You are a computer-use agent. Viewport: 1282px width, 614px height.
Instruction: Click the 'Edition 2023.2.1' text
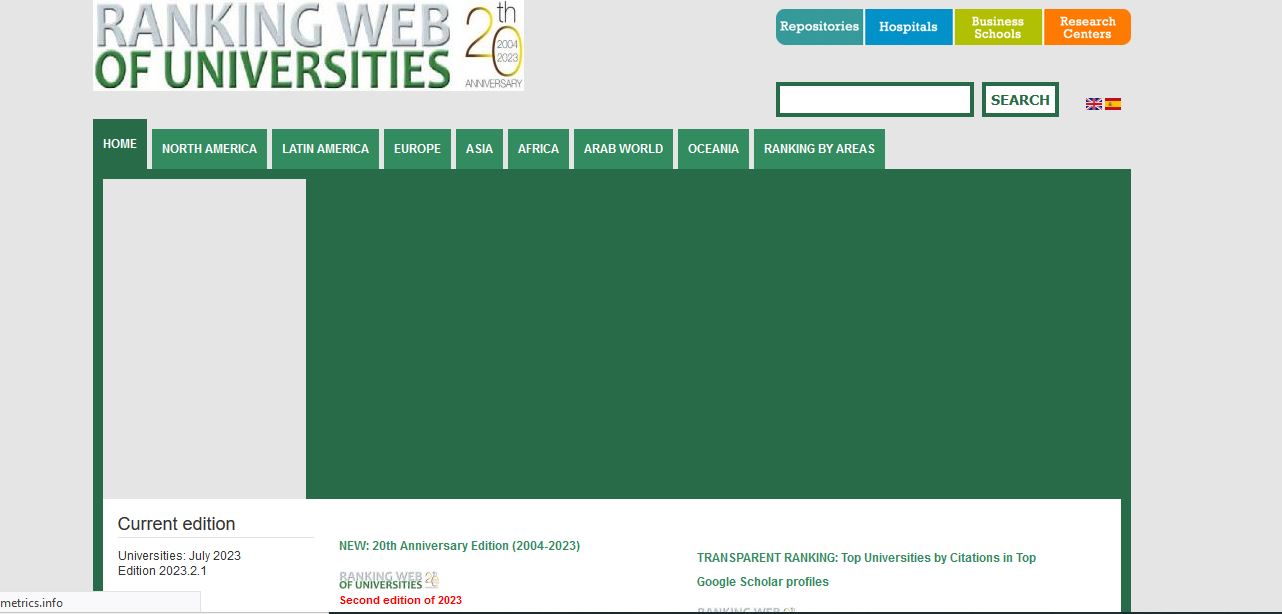pyautogui.click(x=162, y=571)
